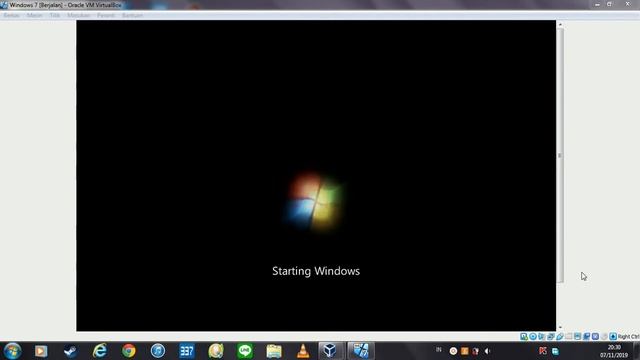Click the hard disk activity status icon

tap(524, 336)
